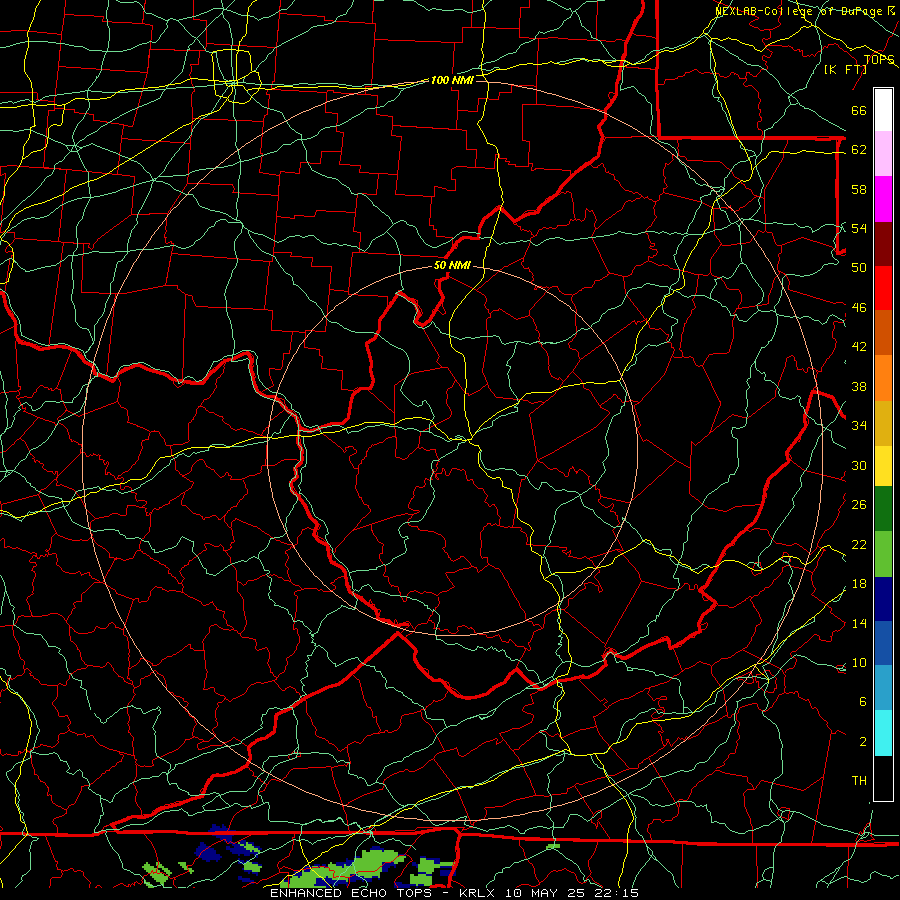Click the Enhanced Echo Tops KRLX caption

click(x=454, y=893)
